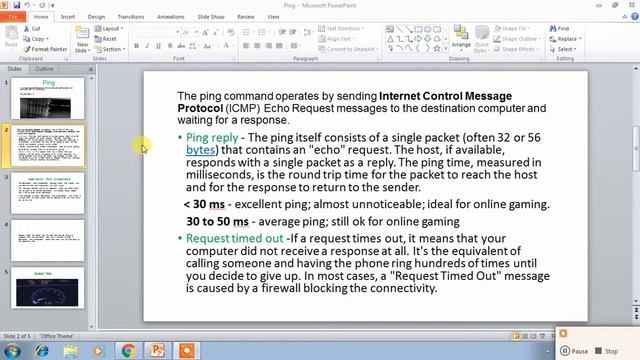Click the Reset slide button

point(105,39)
